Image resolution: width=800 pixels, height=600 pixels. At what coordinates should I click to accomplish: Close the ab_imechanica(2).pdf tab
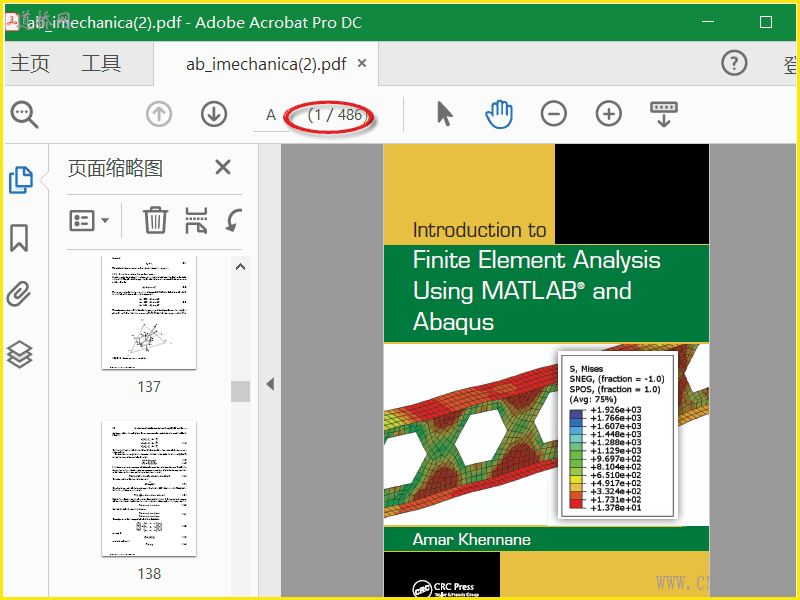[x=362, y=63]
